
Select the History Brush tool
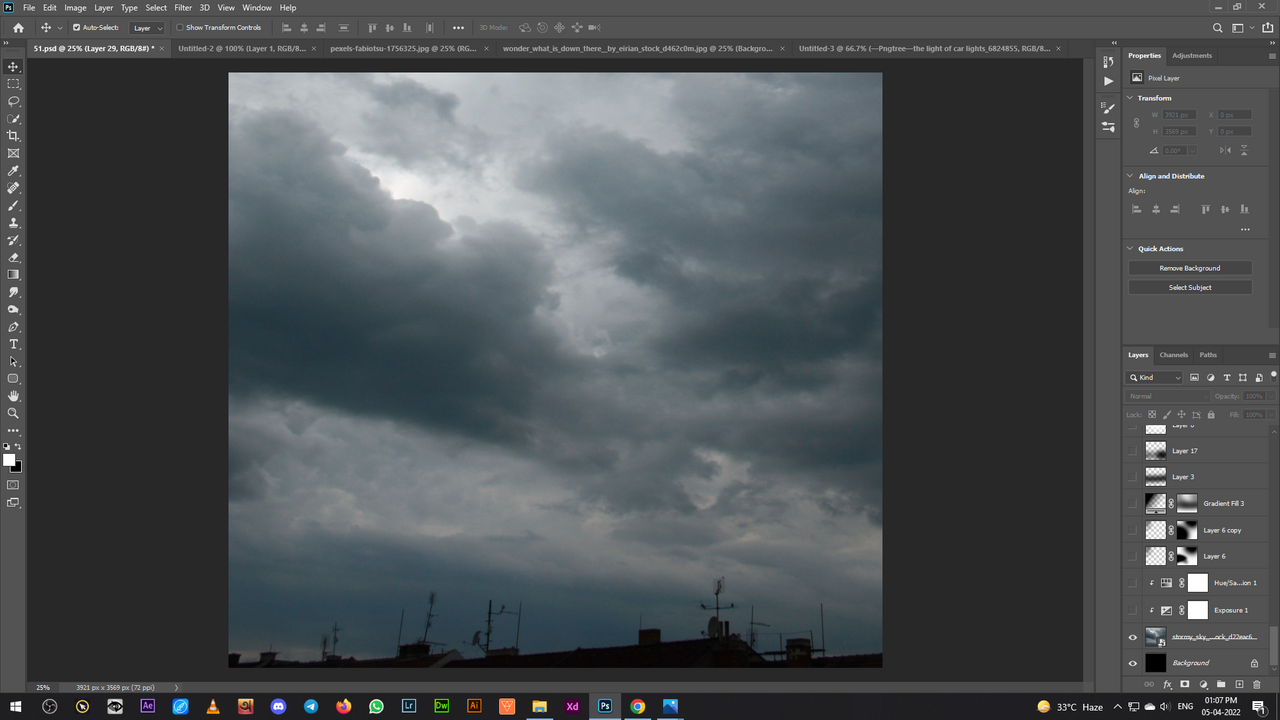13,240
